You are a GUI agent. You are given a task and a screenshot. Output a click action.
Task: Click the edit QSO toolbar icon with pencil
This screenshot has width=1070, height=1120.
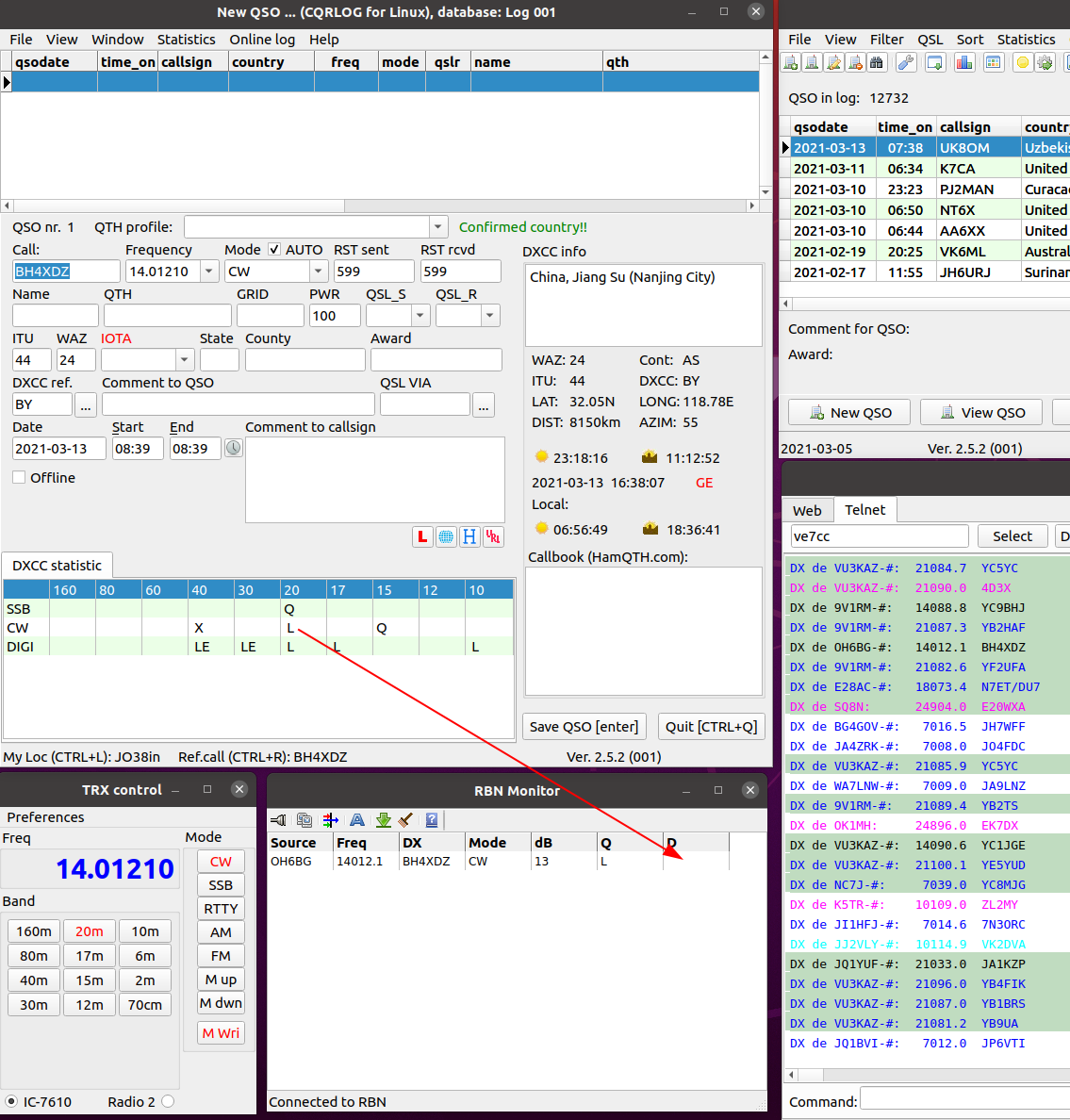[833, 63]
